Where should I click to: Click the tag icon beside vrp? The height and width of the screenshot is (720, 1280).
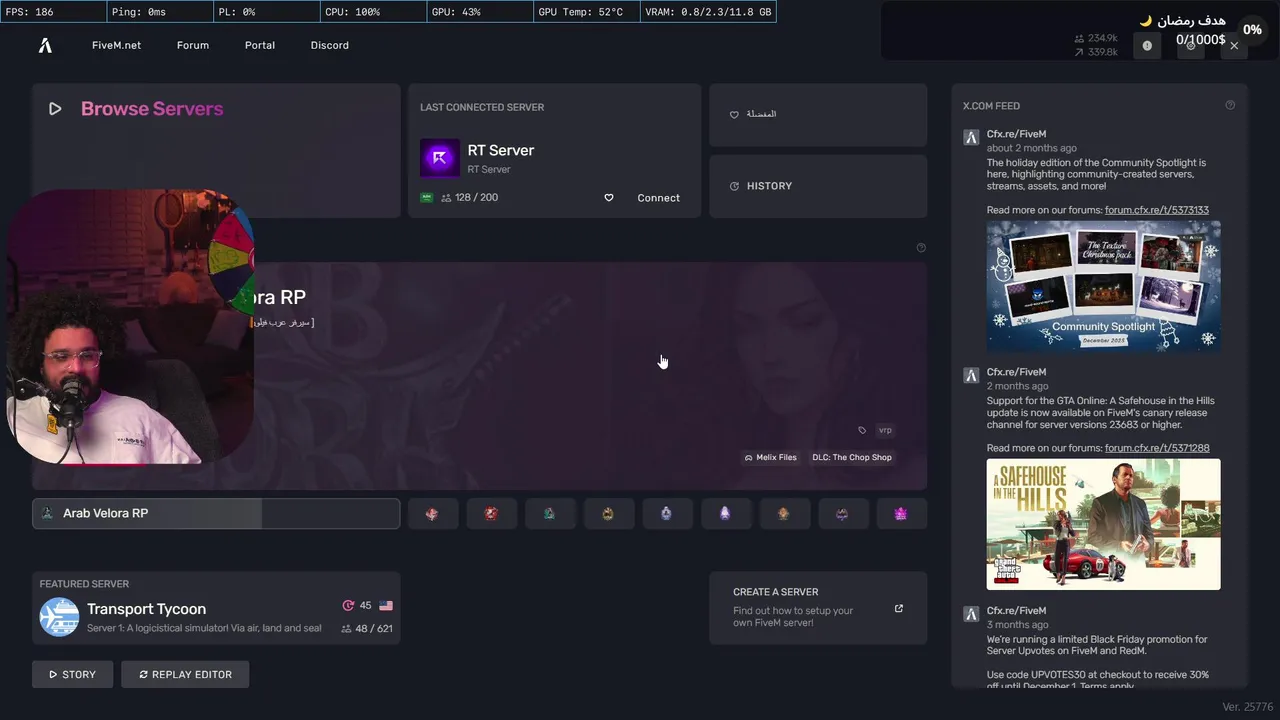pyautogui.click(x=862, y=430)
